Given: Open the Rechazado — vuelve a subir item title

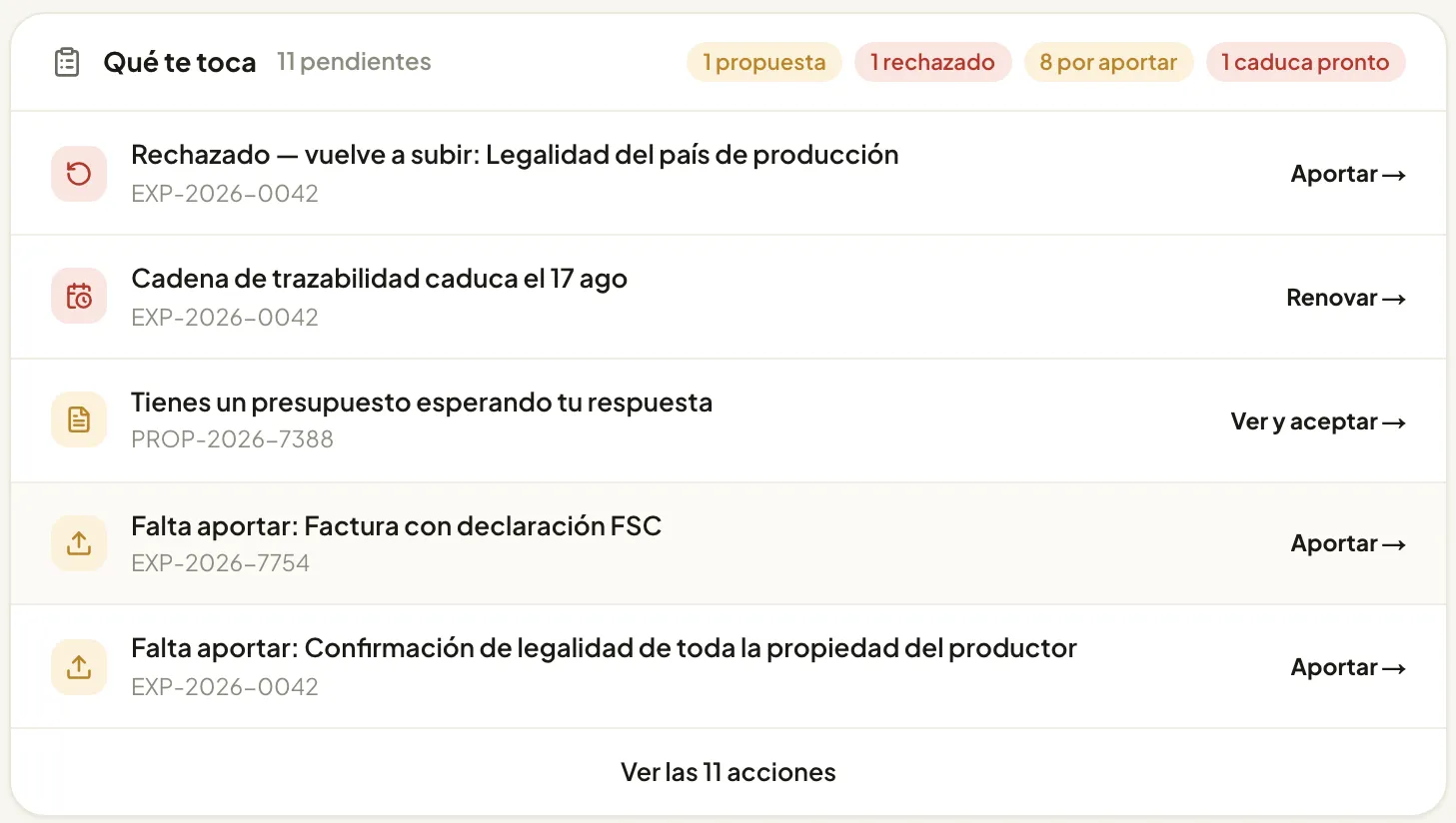Looking at the screenshot, I should pos(515,155).
